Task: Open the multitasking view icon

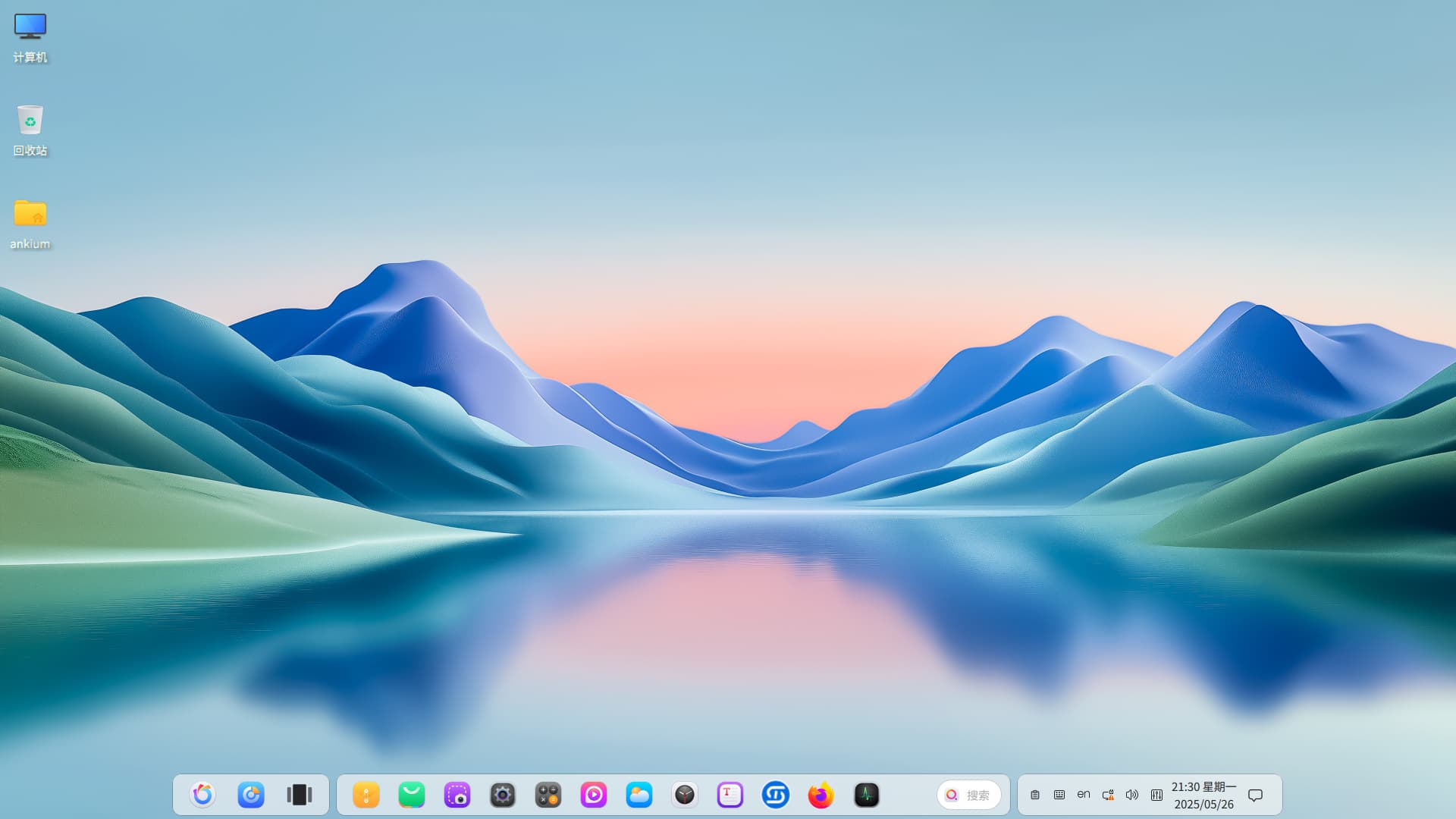Action: point(300,795)
